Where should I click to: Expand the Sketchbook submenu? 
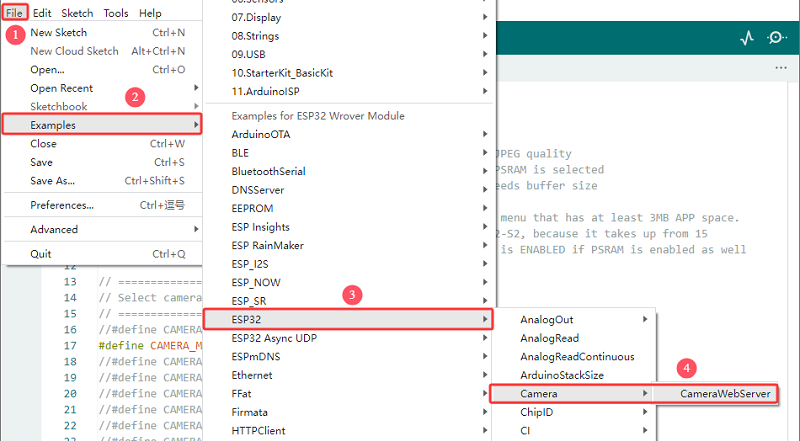point(102,106)
